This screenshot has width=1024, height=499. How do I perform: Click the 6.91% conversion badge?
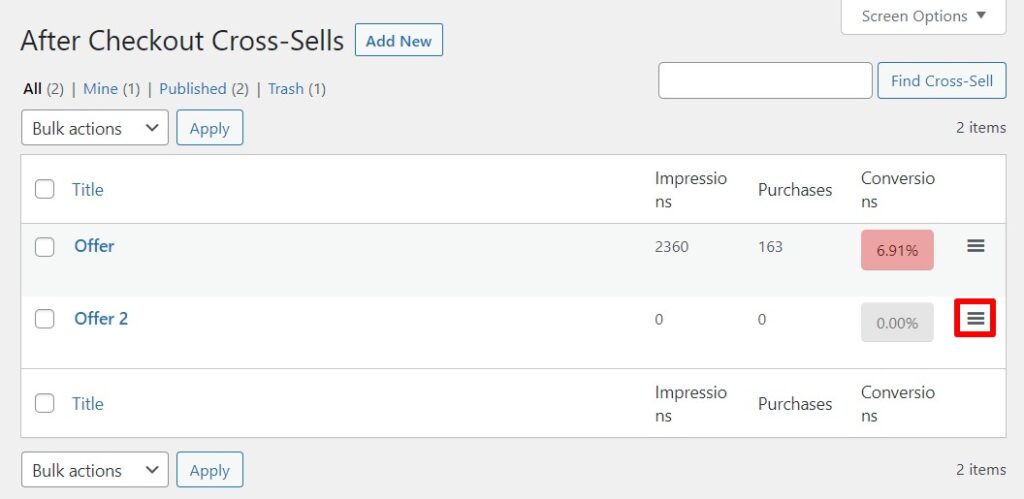point(897,250)
